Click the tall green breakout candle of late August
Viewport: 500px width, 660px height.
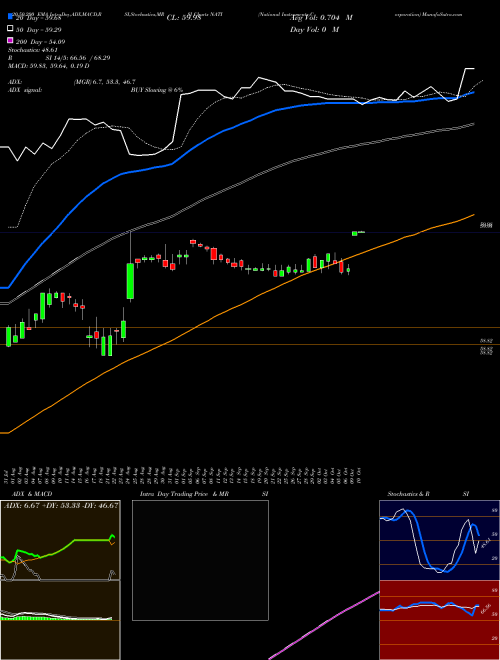(x=130, y=281)
